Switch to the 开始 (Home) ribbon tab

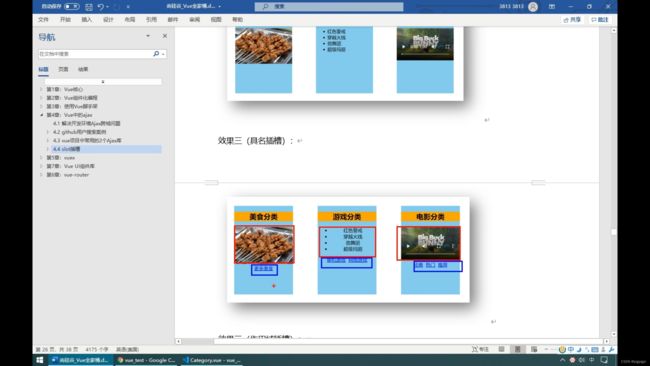[x=65, y=19]
